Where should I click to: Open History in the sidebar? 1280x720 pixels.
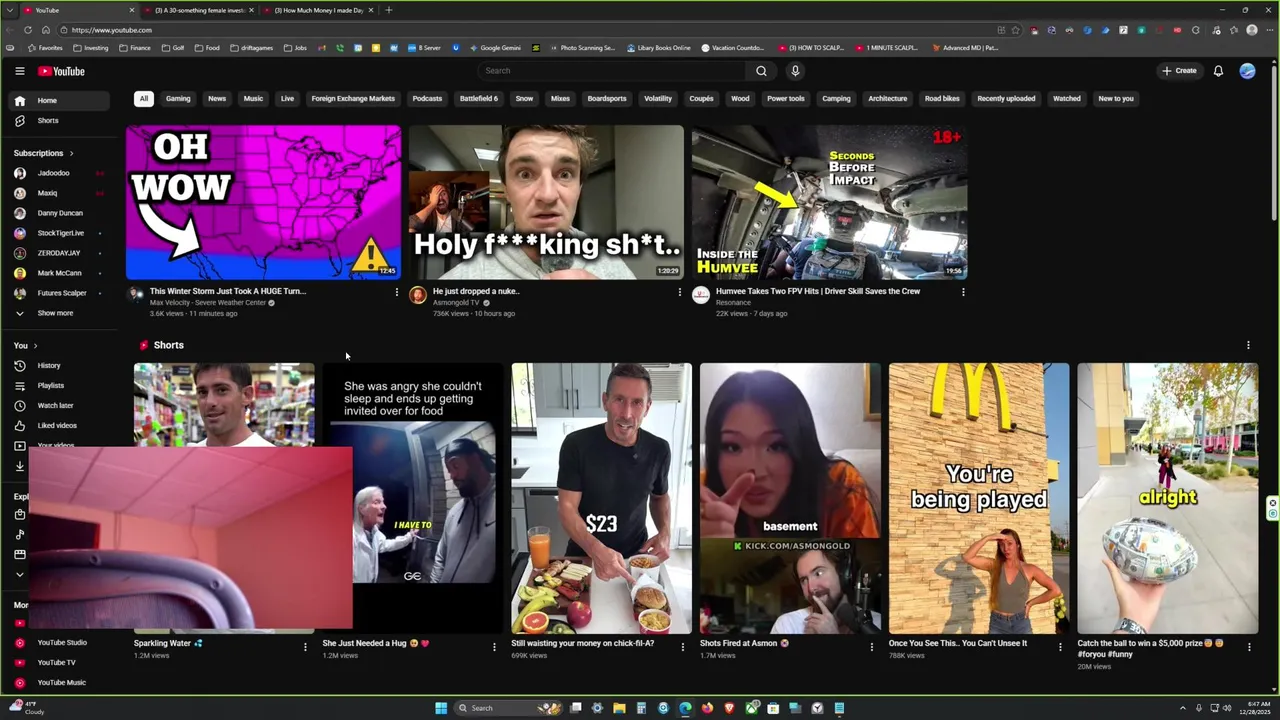point(60,365)
